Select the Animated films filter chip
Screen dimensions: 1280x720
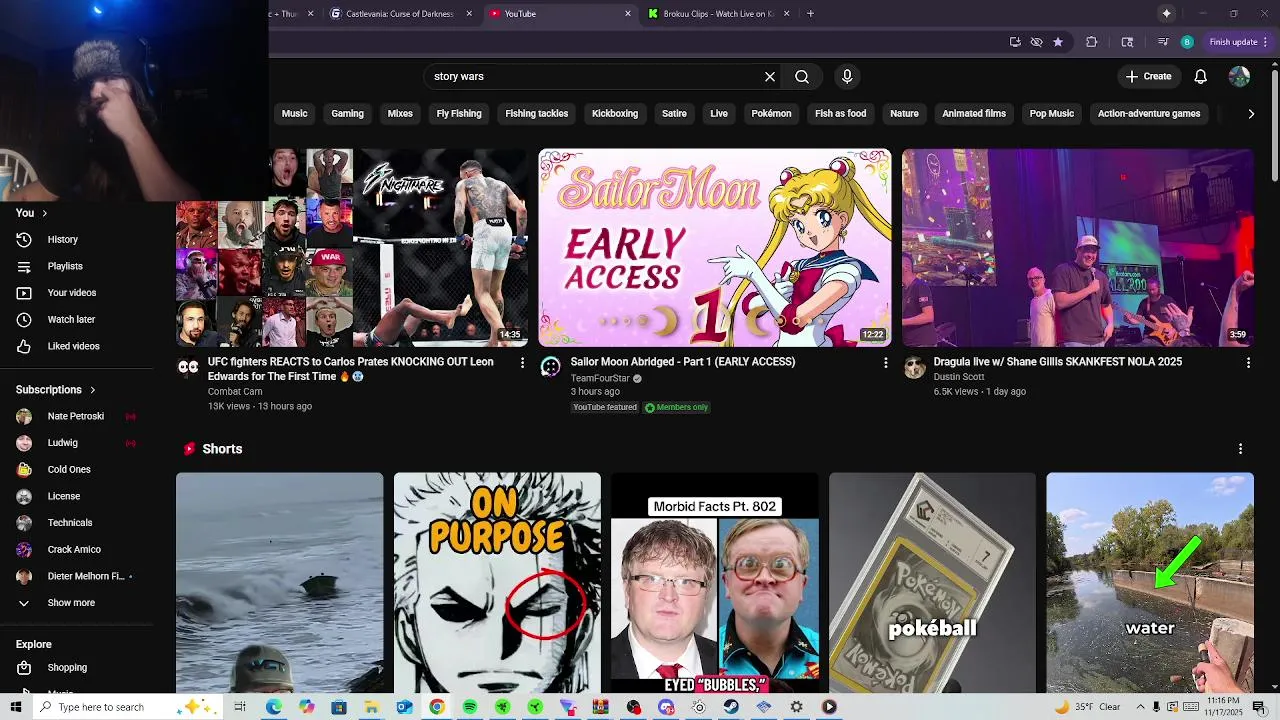tap(974, 113)
